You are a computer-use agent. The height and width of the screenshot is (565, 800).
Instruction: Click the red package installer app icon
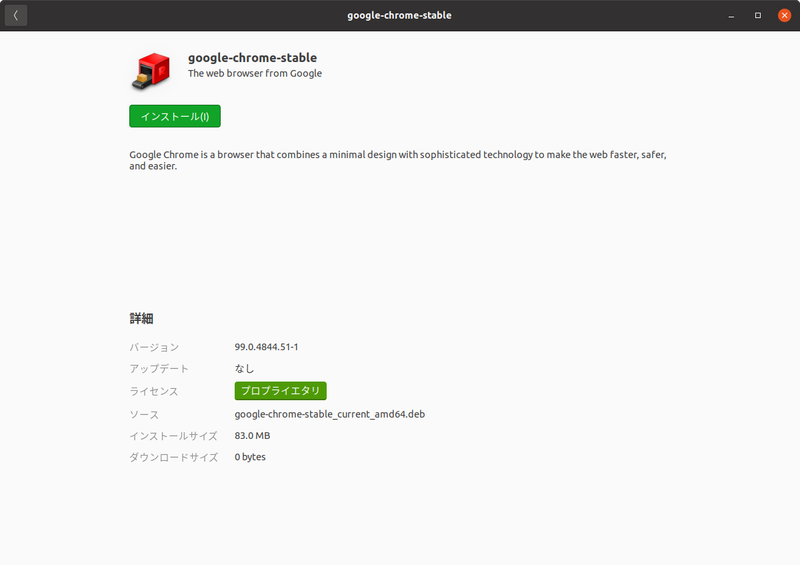click(151, 70)
